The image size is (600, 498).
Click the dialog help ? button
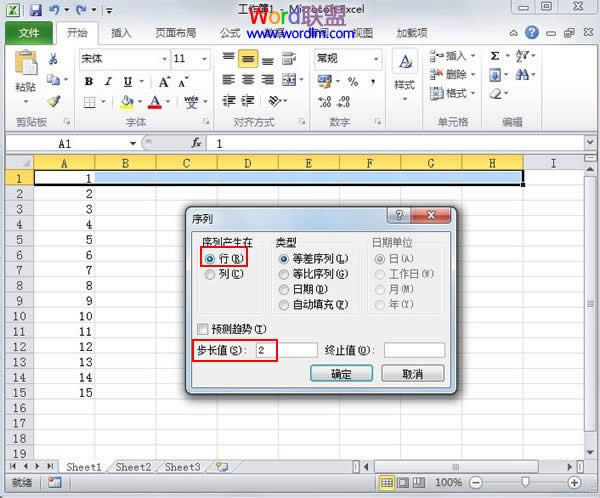[x=399, y=215]
